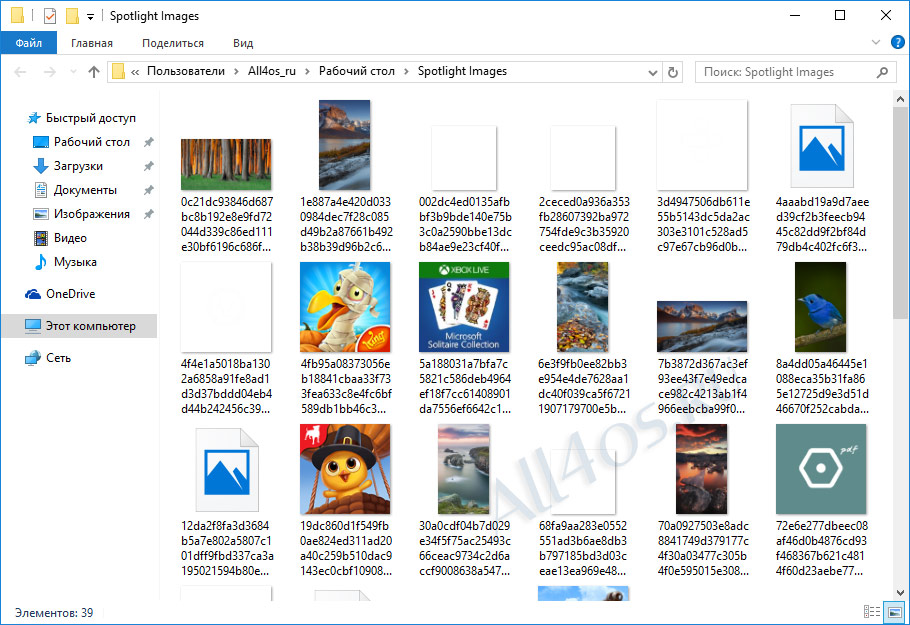
Task: Click the Properties quick access toolbar icon
Action: pos(50,16)
